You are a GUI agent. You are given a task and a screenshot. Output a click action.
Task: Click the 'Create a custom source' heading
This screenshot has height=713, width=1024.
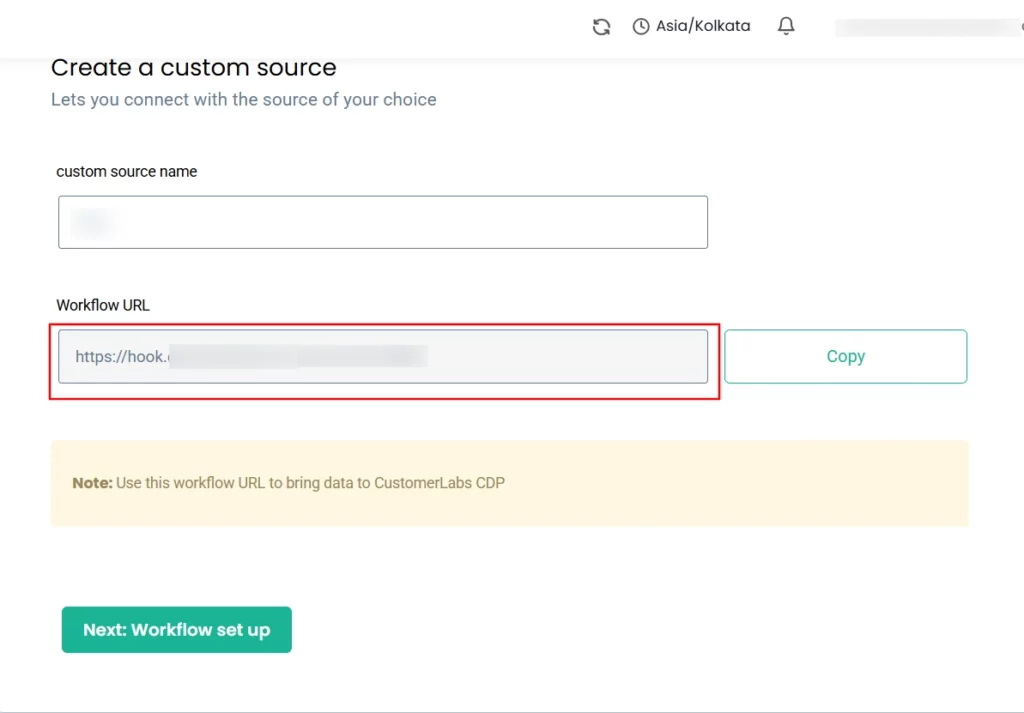pos(193,67)
